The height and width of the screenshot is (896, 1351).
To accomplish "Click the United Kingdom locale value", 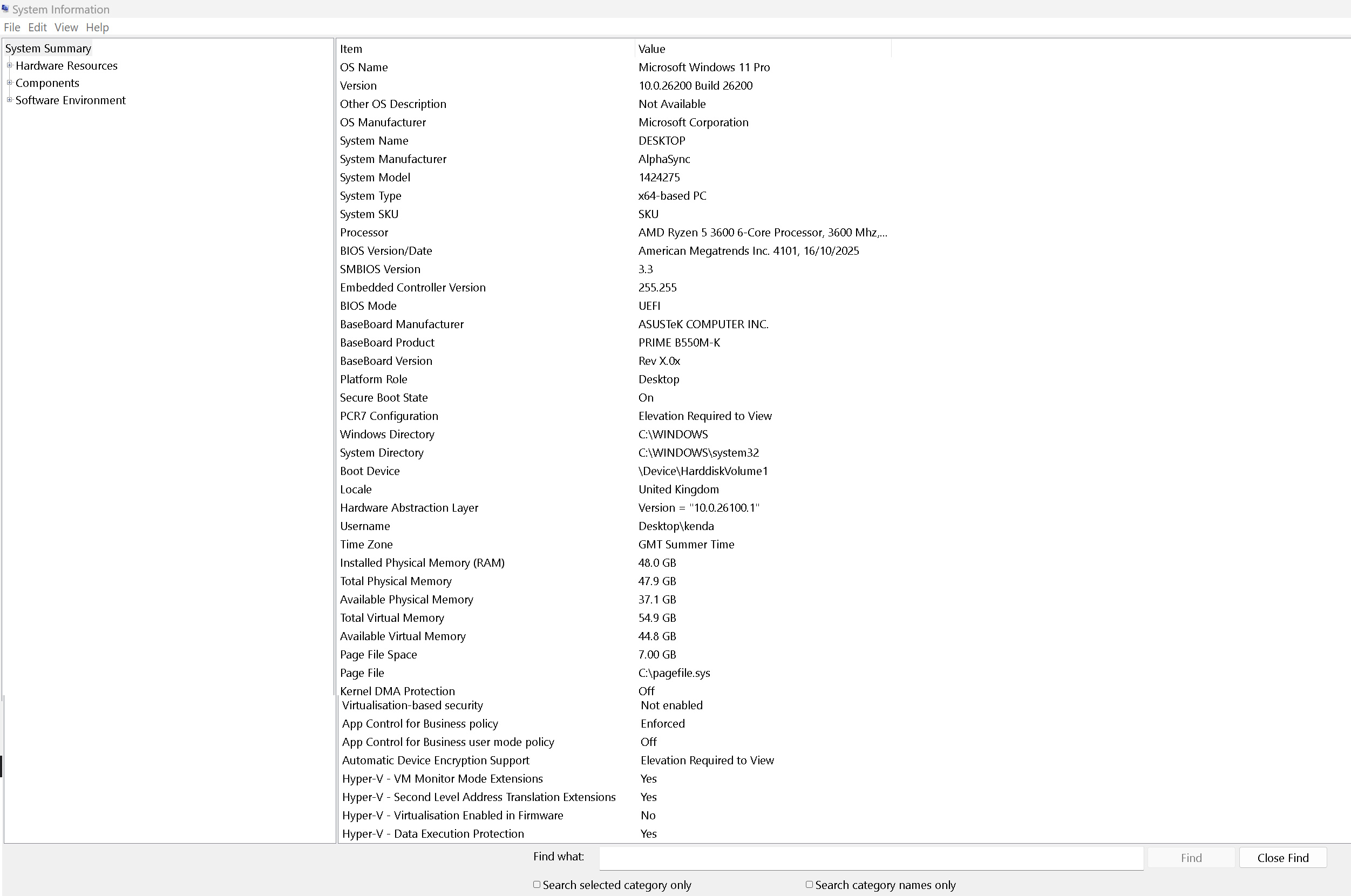I will 678,489.
